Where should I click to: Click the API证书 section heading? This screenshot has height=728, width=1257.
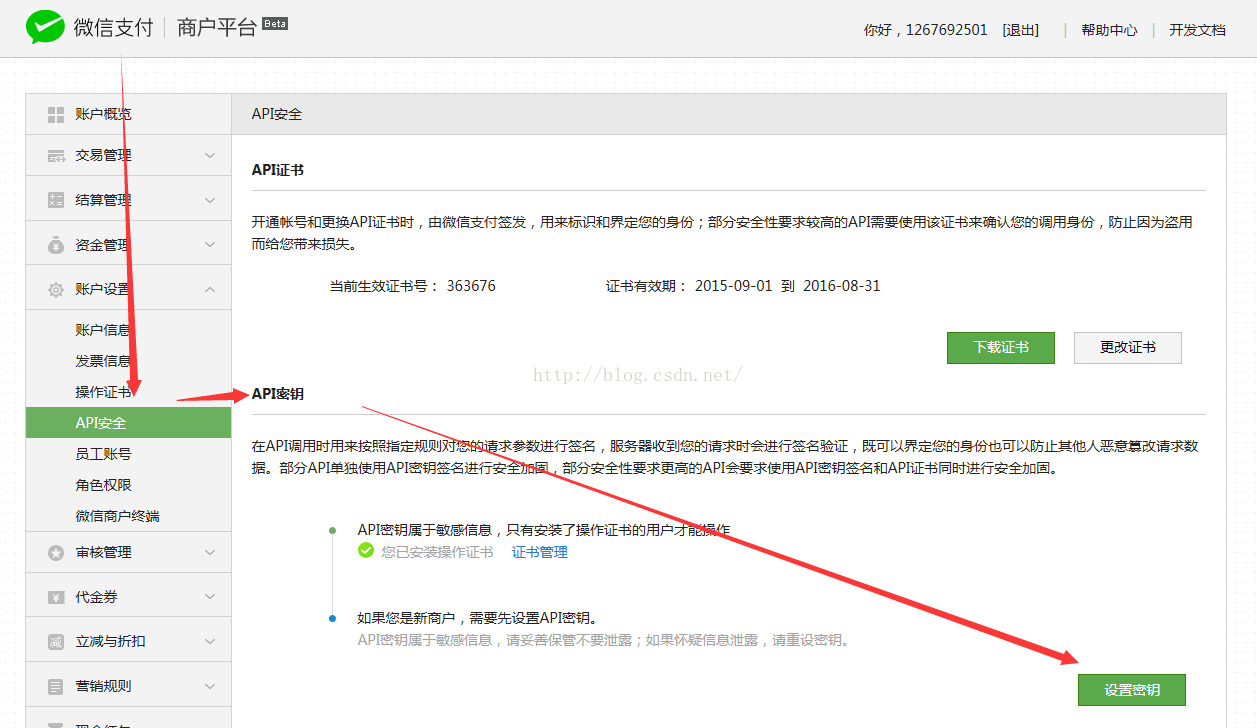click(x=278, y=170)
